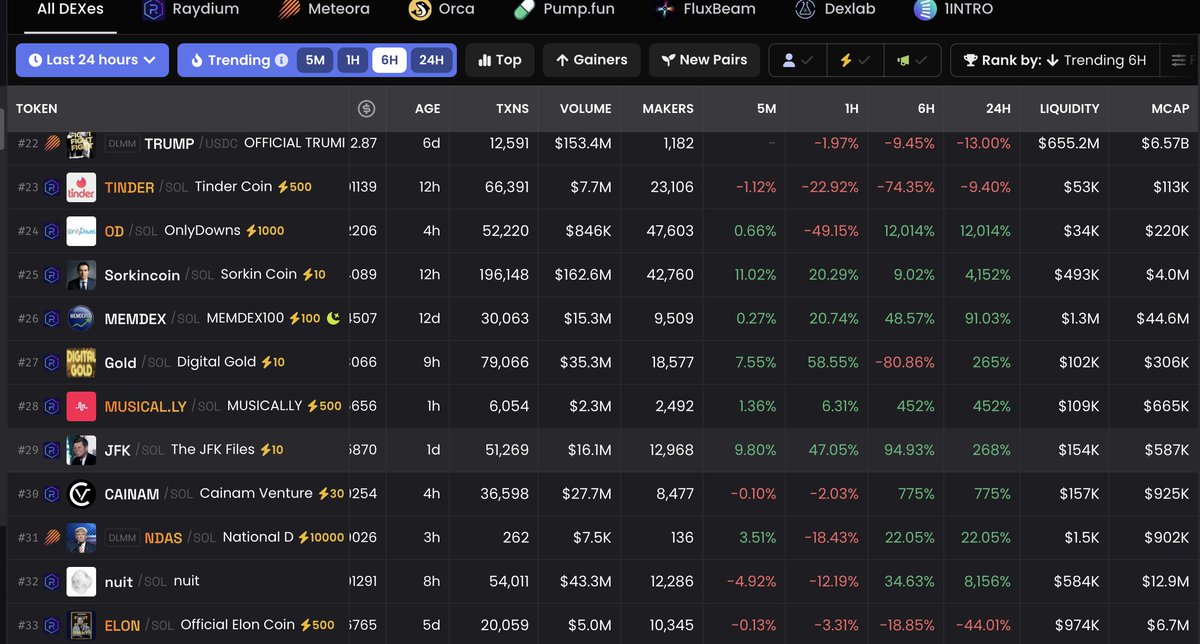
Task: Click the nuit token logo
Action: click(x=81, y=581)
